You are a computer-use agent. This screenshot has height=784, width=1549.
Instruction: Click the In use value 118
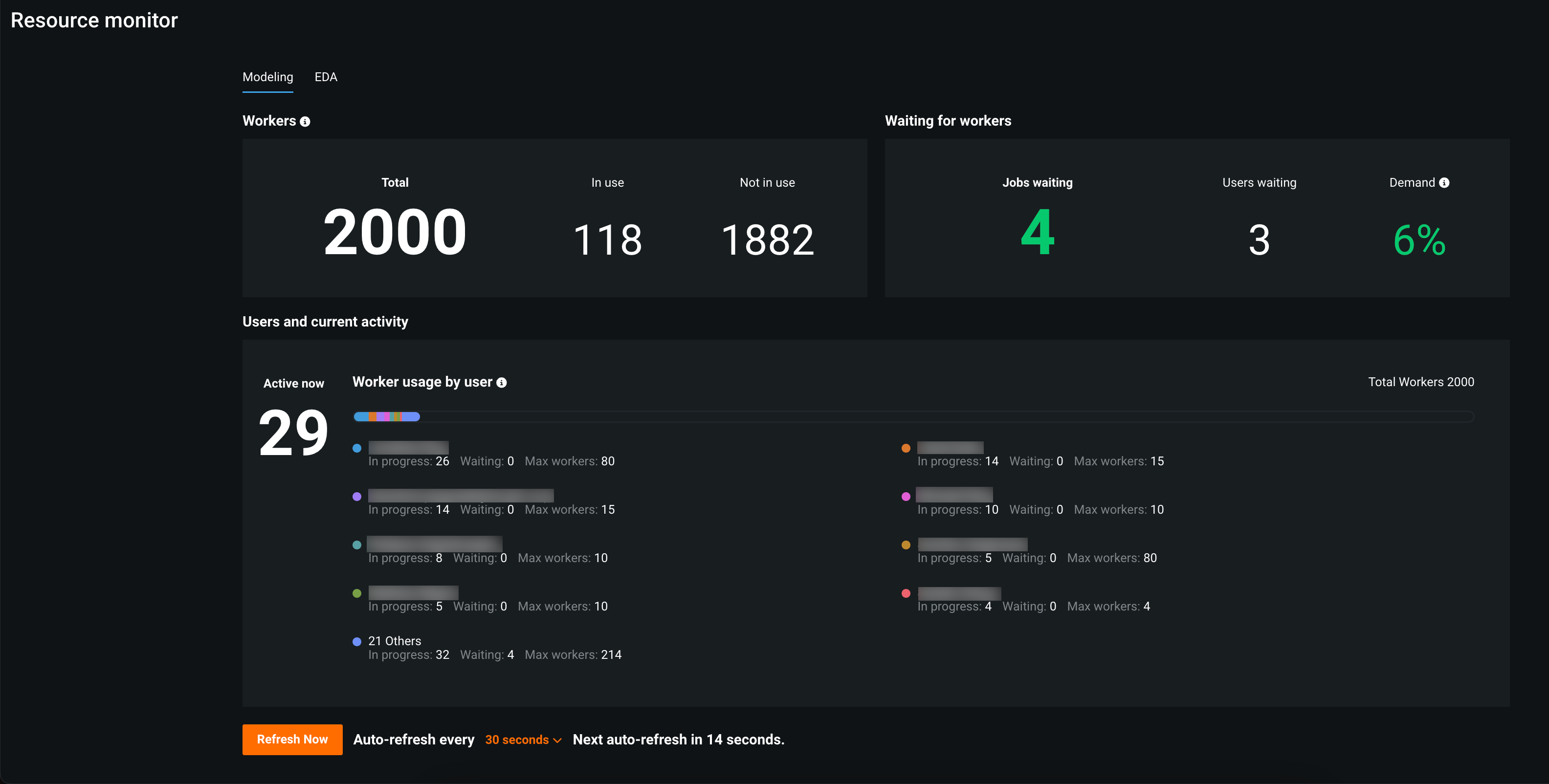click(607, 240)
